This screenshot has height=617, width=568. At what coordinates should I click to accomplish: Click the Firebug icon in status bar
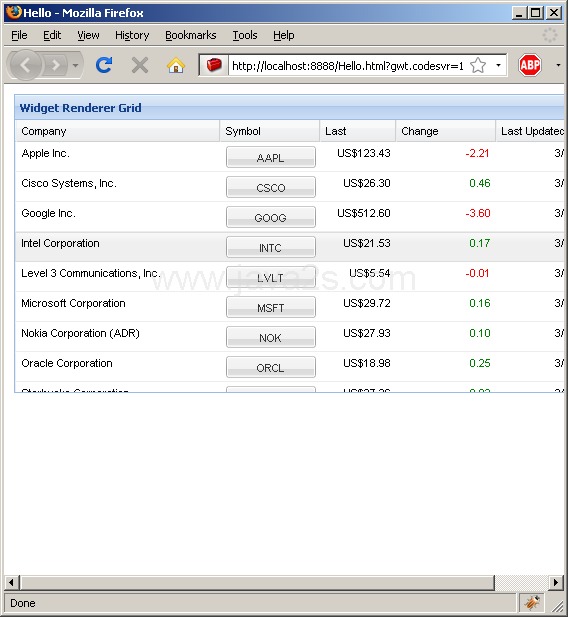[531, 602]
